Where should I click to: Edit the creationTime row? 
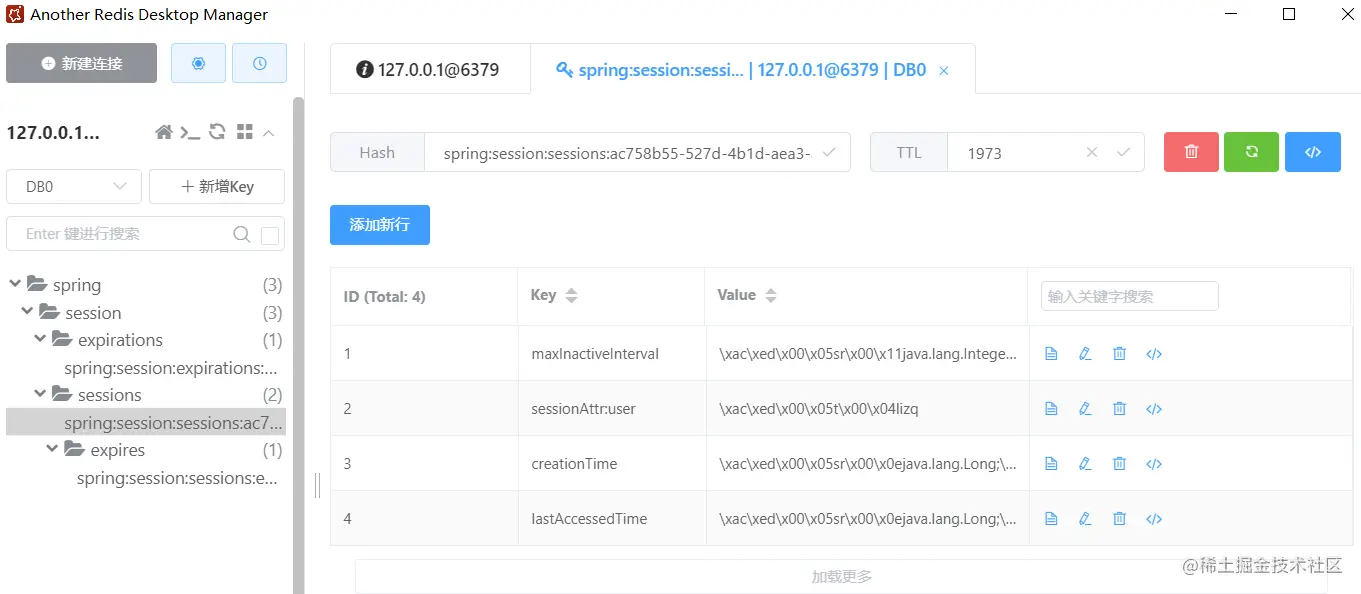point(1085,464)
